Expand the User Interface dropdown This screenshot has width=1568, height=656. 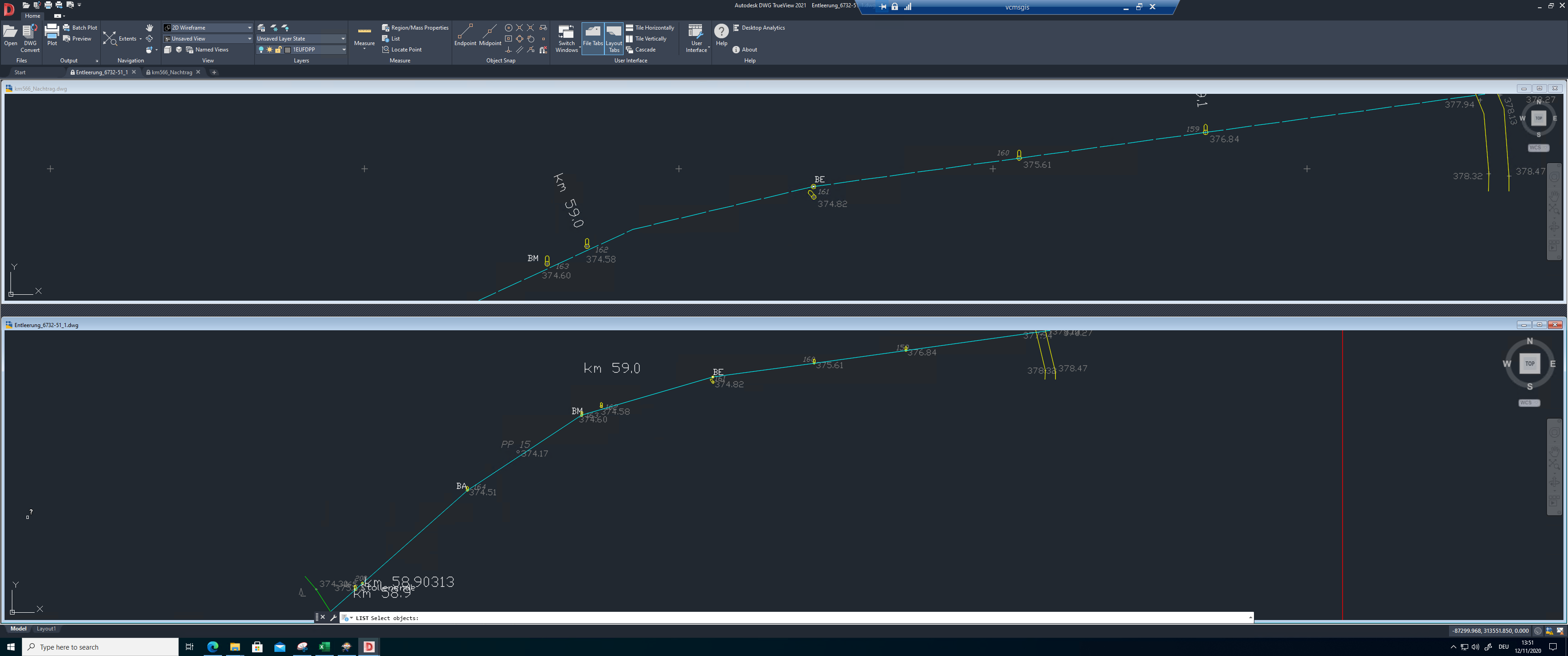click(696, 38)
